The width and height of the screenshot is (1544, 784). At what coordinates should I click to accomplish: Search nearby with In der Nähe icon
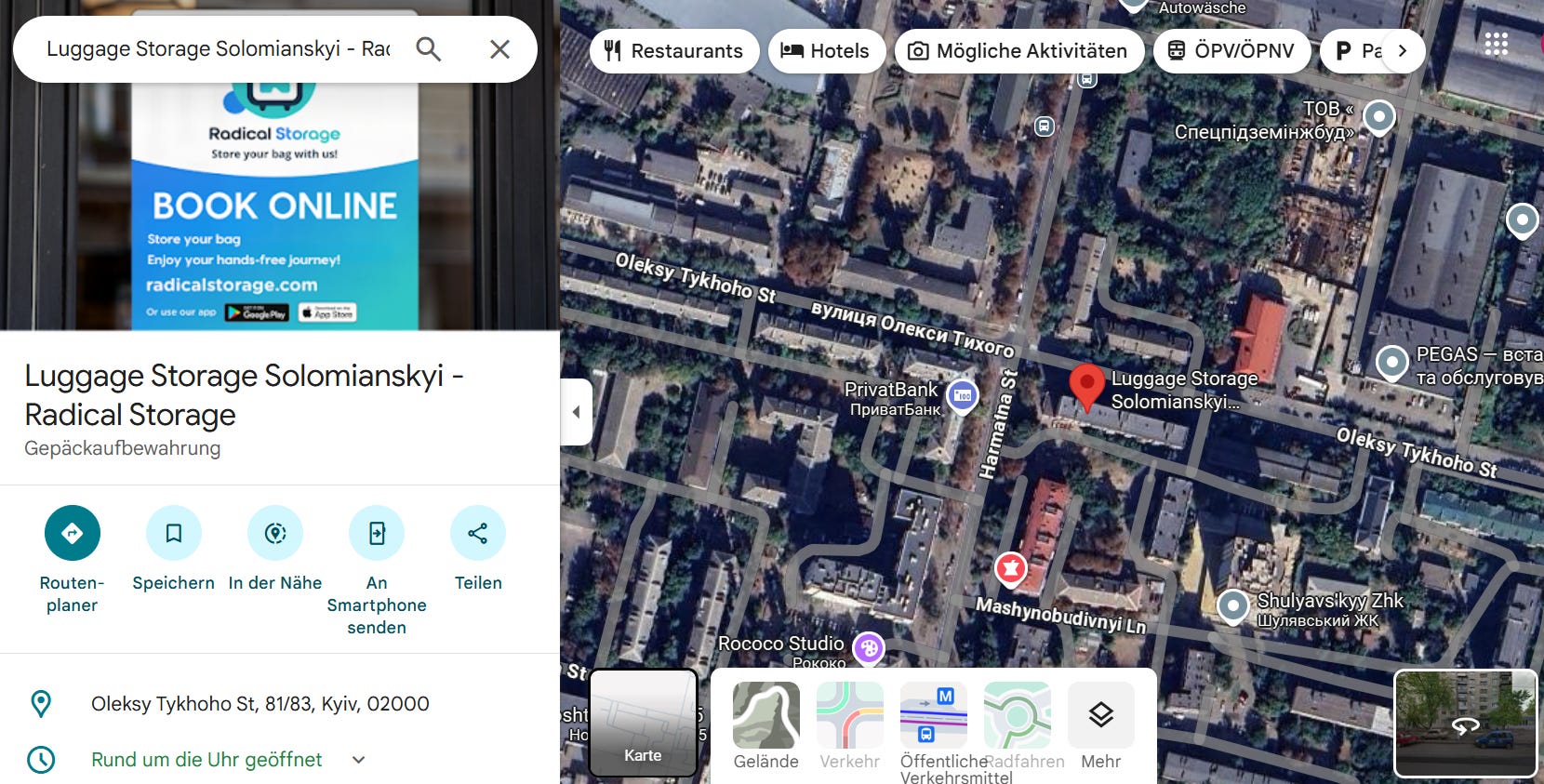[x=274, y=533]
